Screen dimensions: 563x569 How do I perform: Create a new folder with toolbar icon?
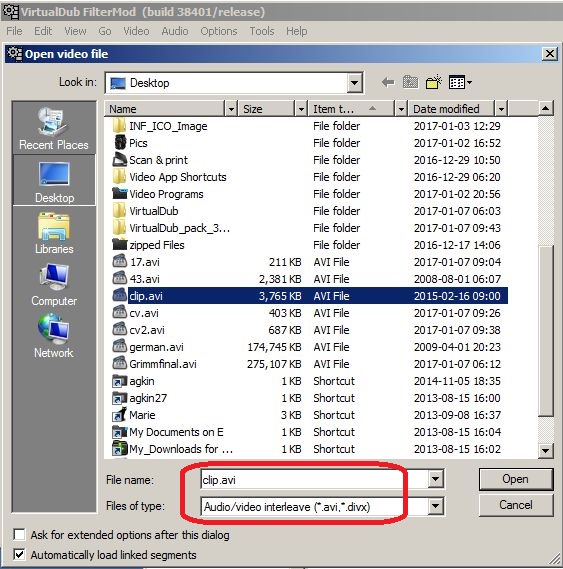(x=434, y=82)
